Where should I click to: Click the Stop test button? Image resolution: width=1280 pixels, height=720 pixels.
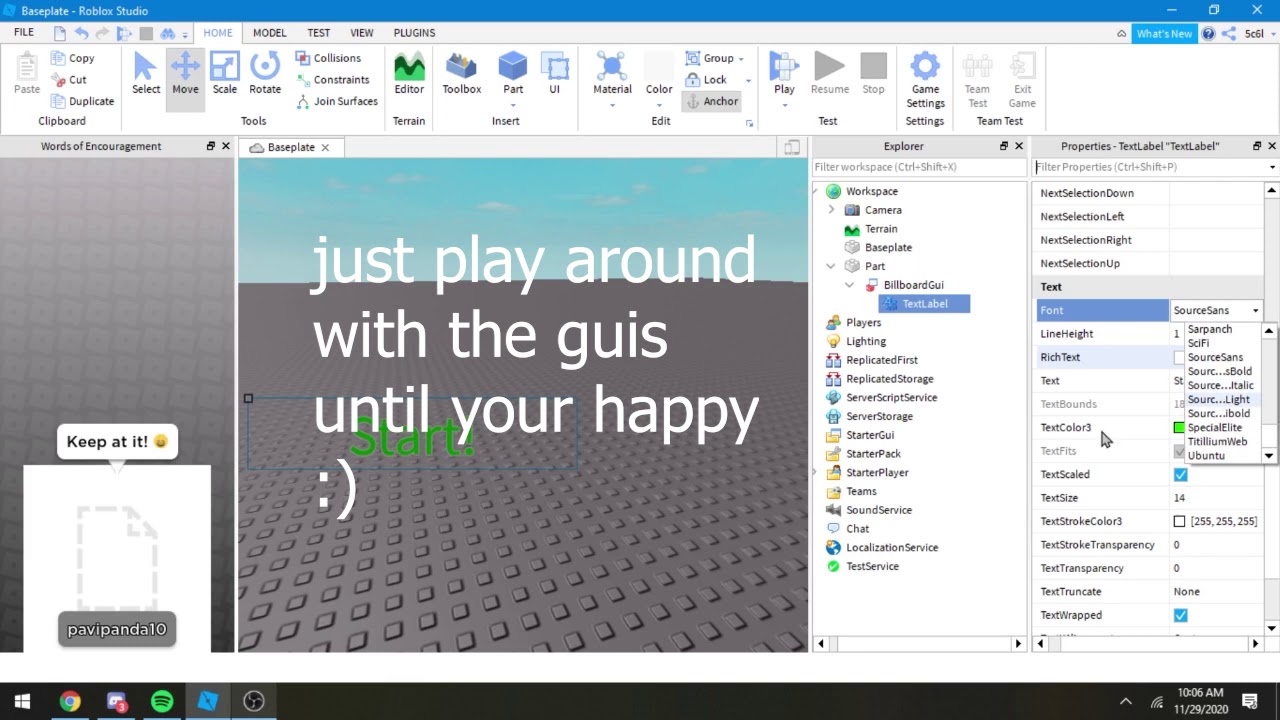(873, 74)
